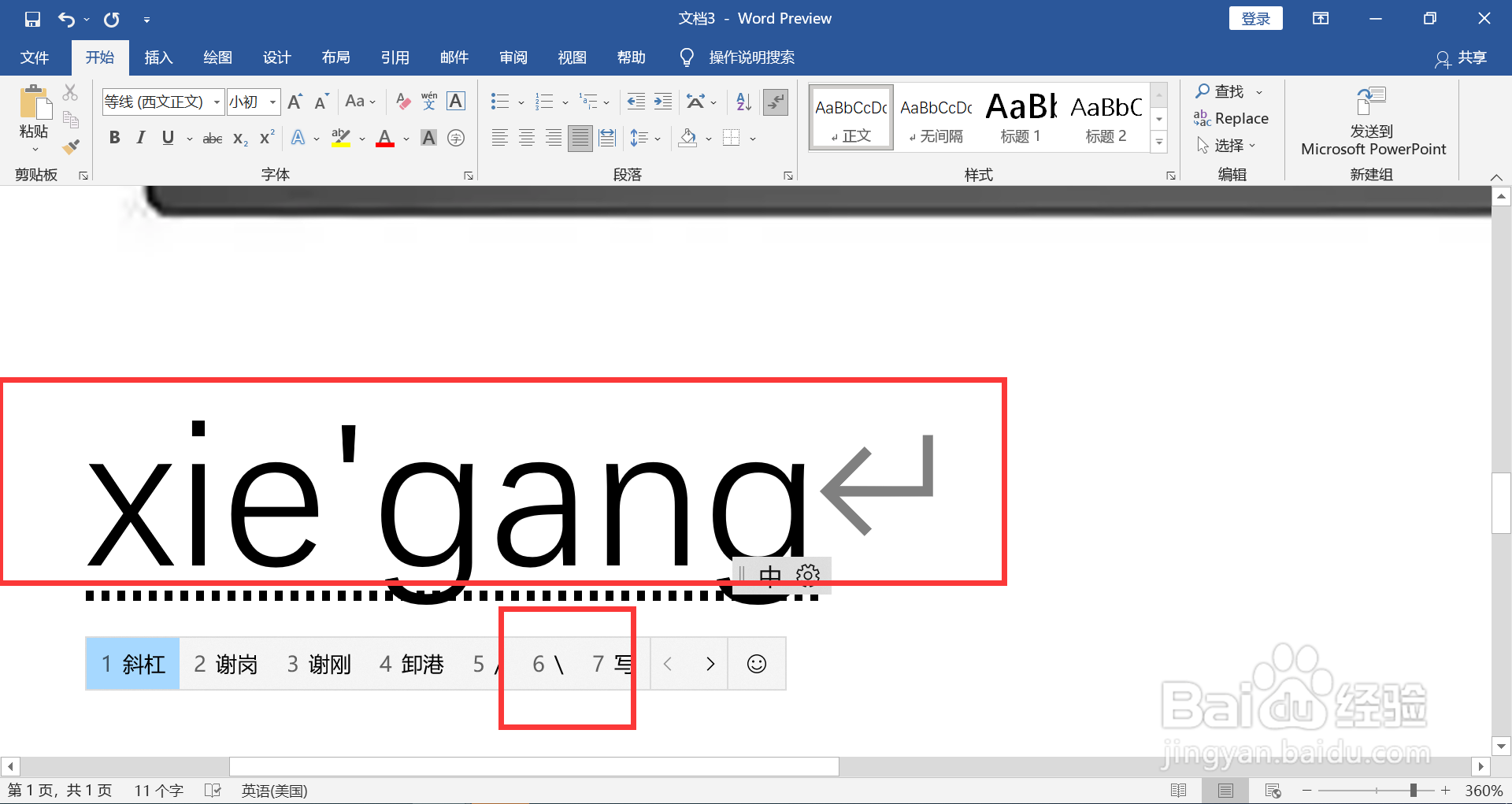Click the vertical scrollbar down arrow
Viewport: 1512px width, 804px height.
pos(1501,746)
